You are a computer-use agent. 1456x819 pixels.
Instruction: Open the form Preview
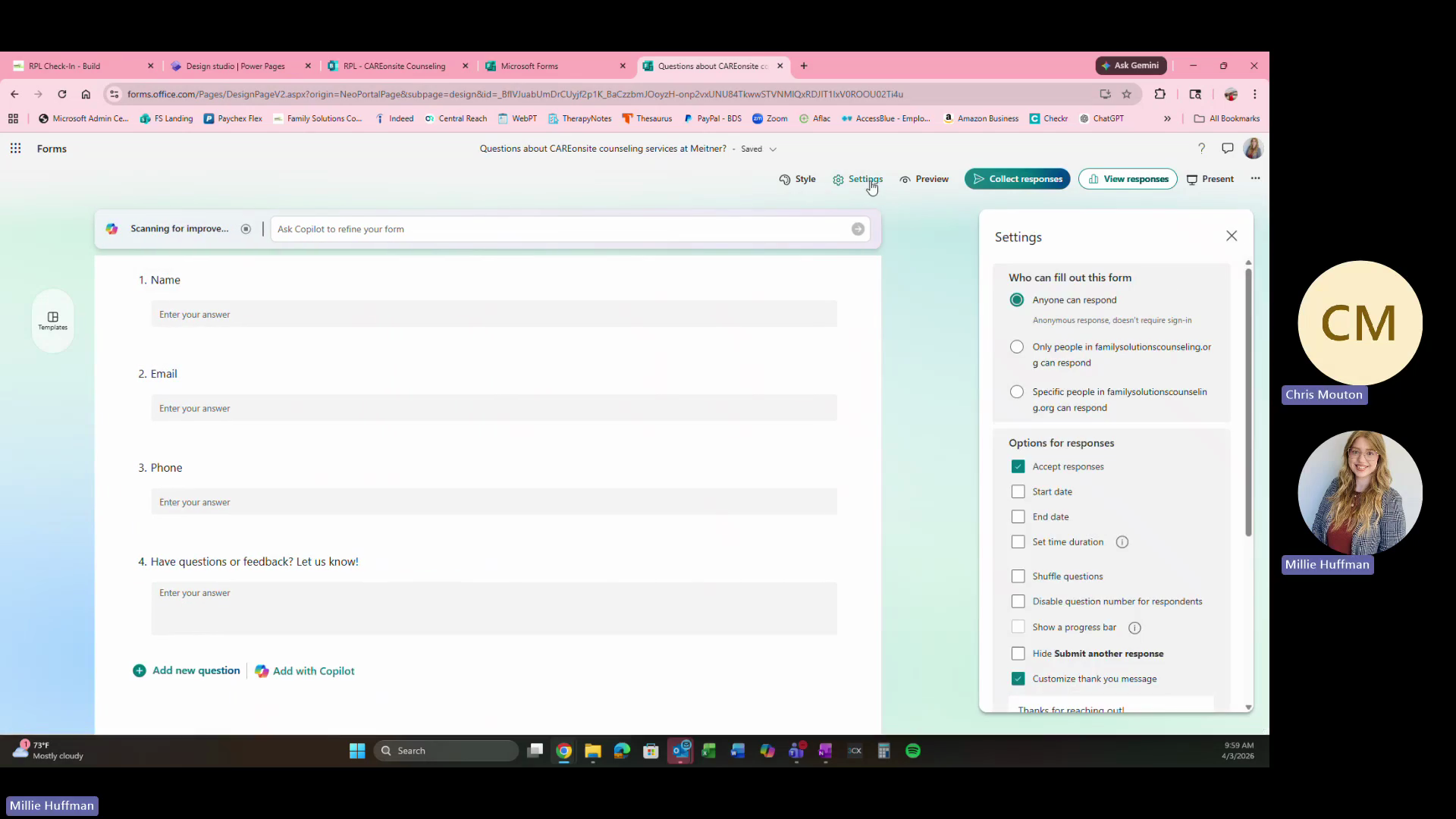tap(924, 179)
